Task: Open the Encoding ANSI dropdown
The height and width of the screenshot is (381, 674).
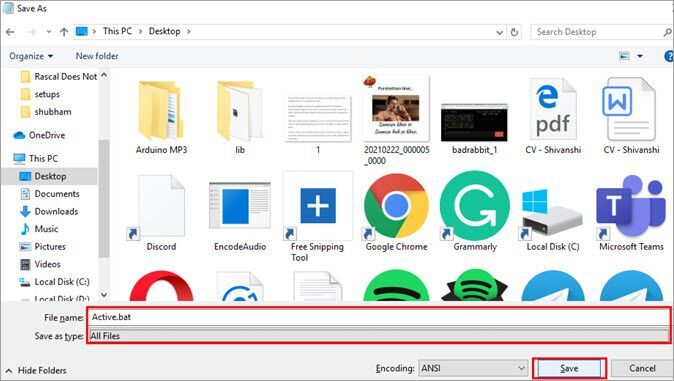Action: point(473,369)
